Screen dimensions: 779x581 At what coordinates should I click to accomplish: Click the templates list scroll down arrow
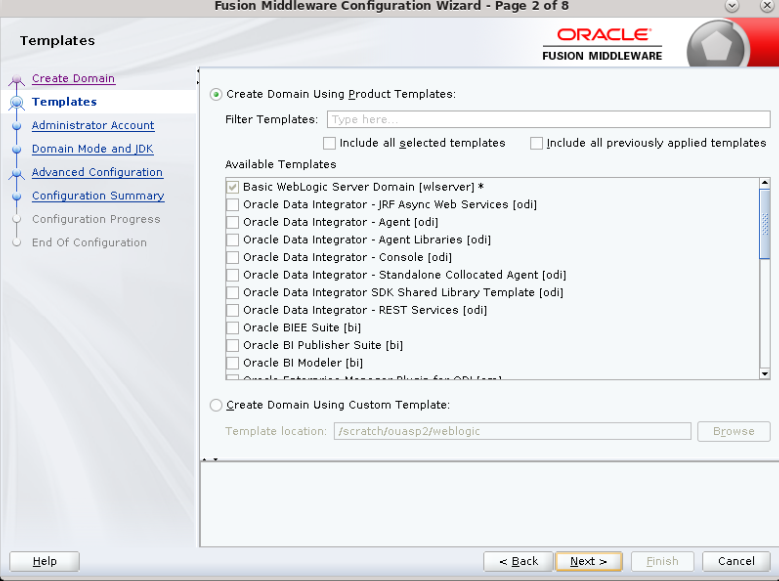click(x=765, y=374)
